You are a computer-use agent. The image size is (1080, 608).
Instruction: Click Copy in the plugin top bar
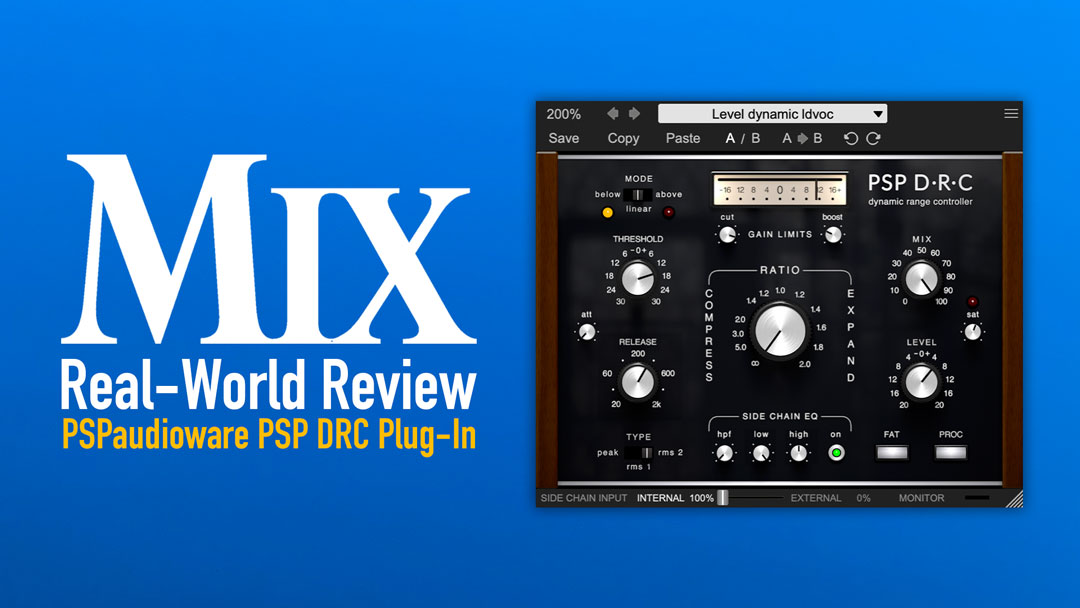coord(623,139)
